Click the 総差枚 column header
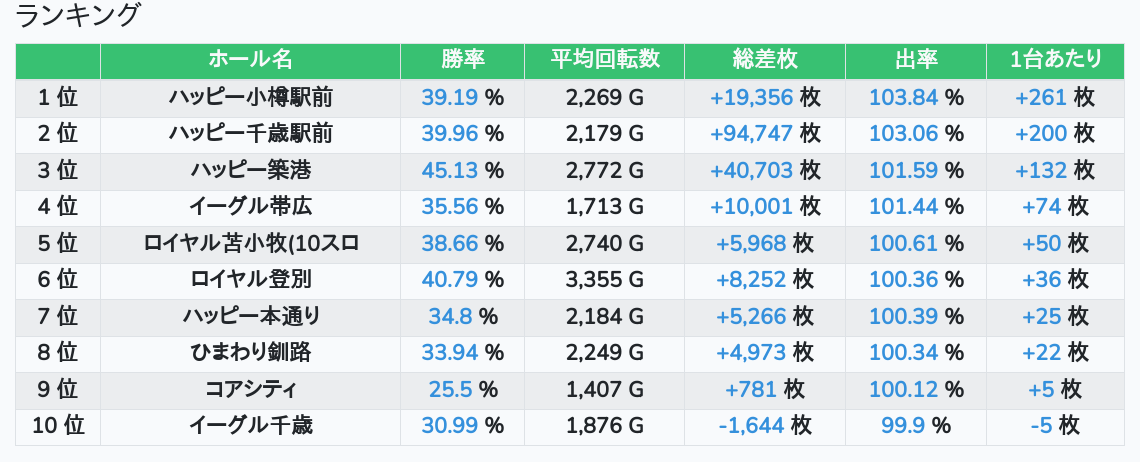Viewport: 1140px width, 462px height. pos(765,60)
